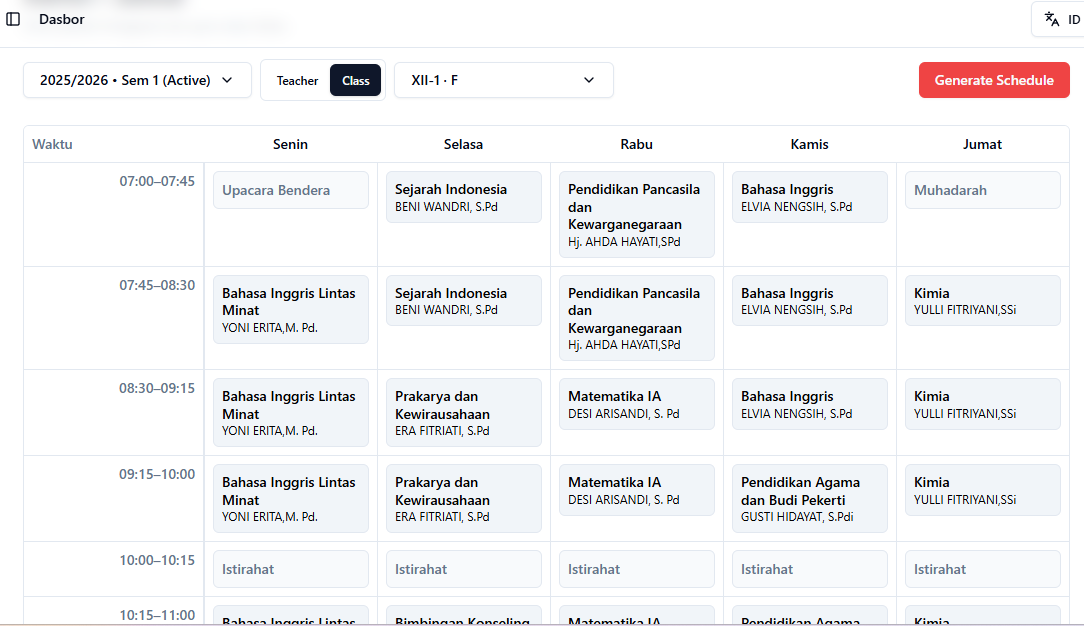Image resolution: width=1084 pixels, height=626 pixels.
Task: Collapse the sidebar using the panel icon
Action: click(13, 19)
